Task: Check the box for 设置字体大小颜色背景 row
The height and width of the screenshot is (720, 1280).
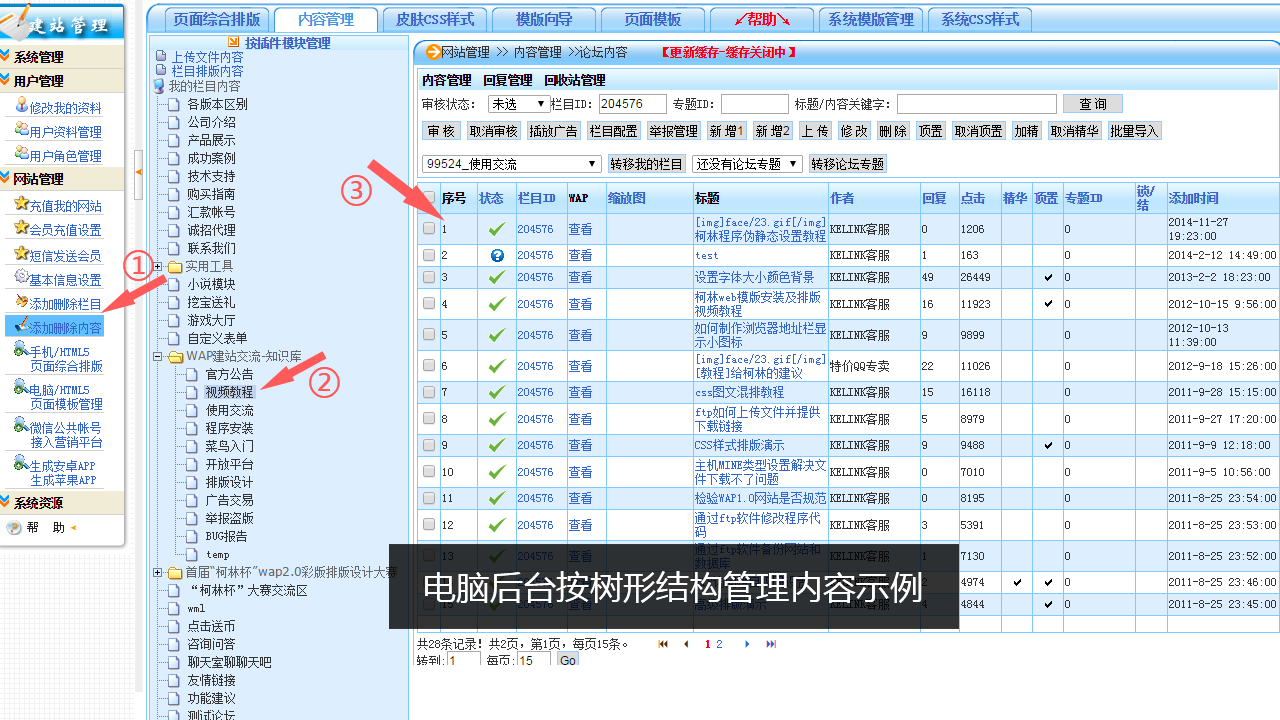Action: click(x=429, y=277)
